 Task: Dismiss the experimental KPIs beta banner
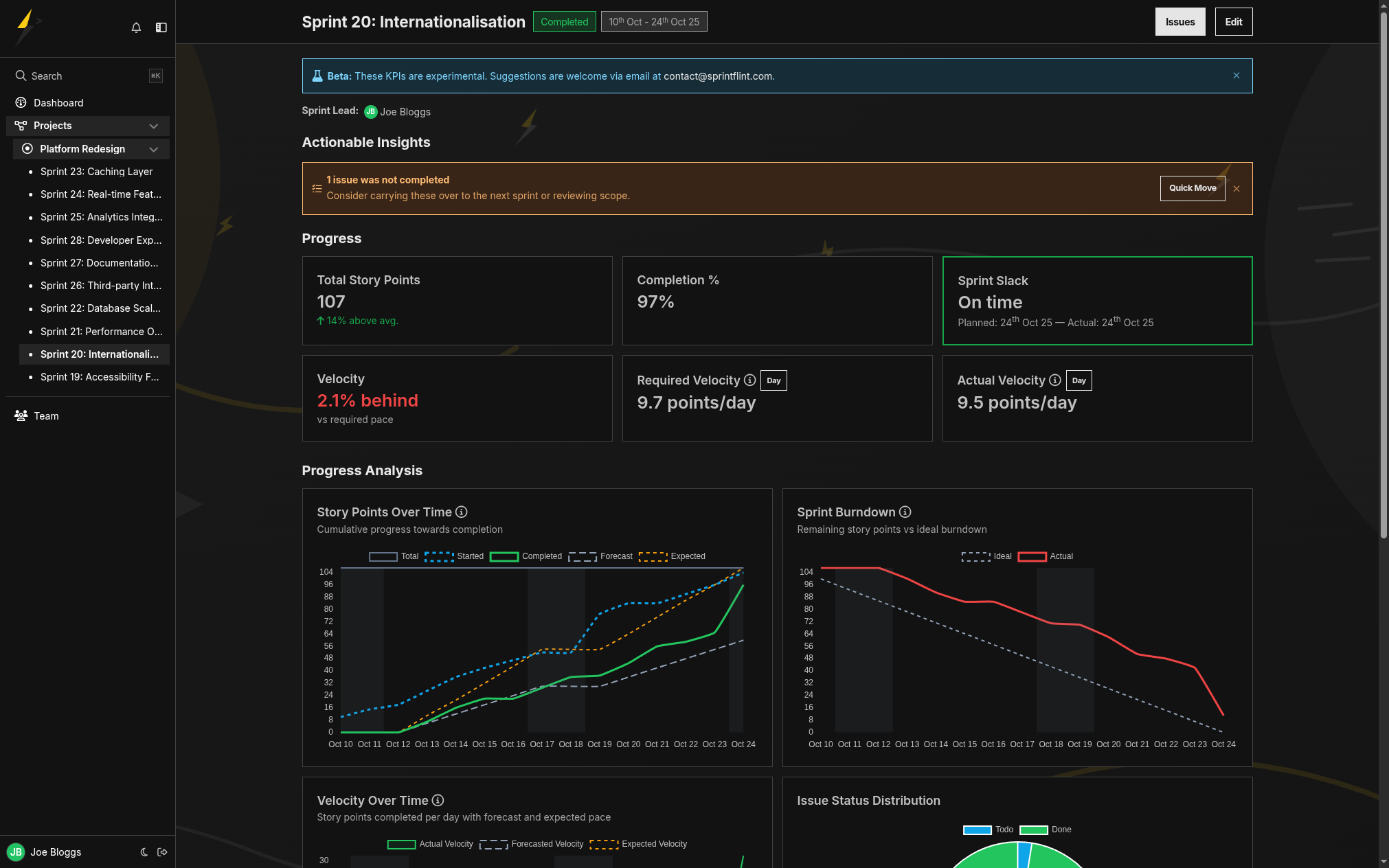pos(1236,76)
